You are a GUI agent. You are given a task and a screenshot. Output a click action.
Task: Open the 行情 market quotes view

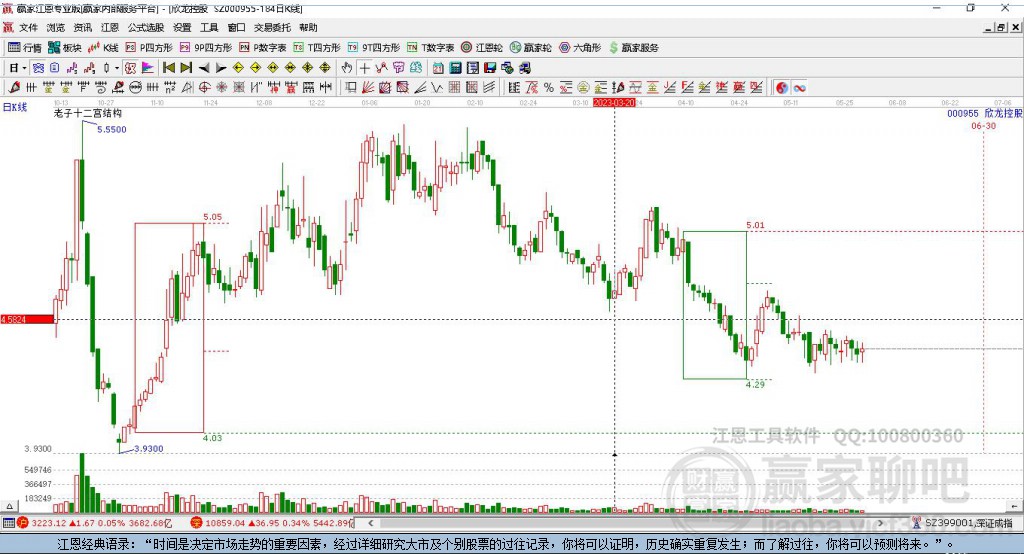(x=24, y=48)
